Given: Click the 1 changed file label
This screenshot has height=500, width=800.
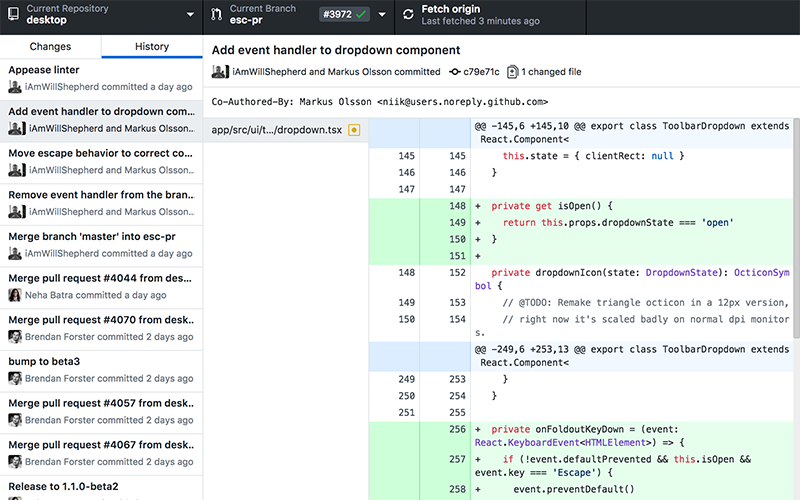Looking at the screenshot, I should pyautogui.click(x=551, y=72).
